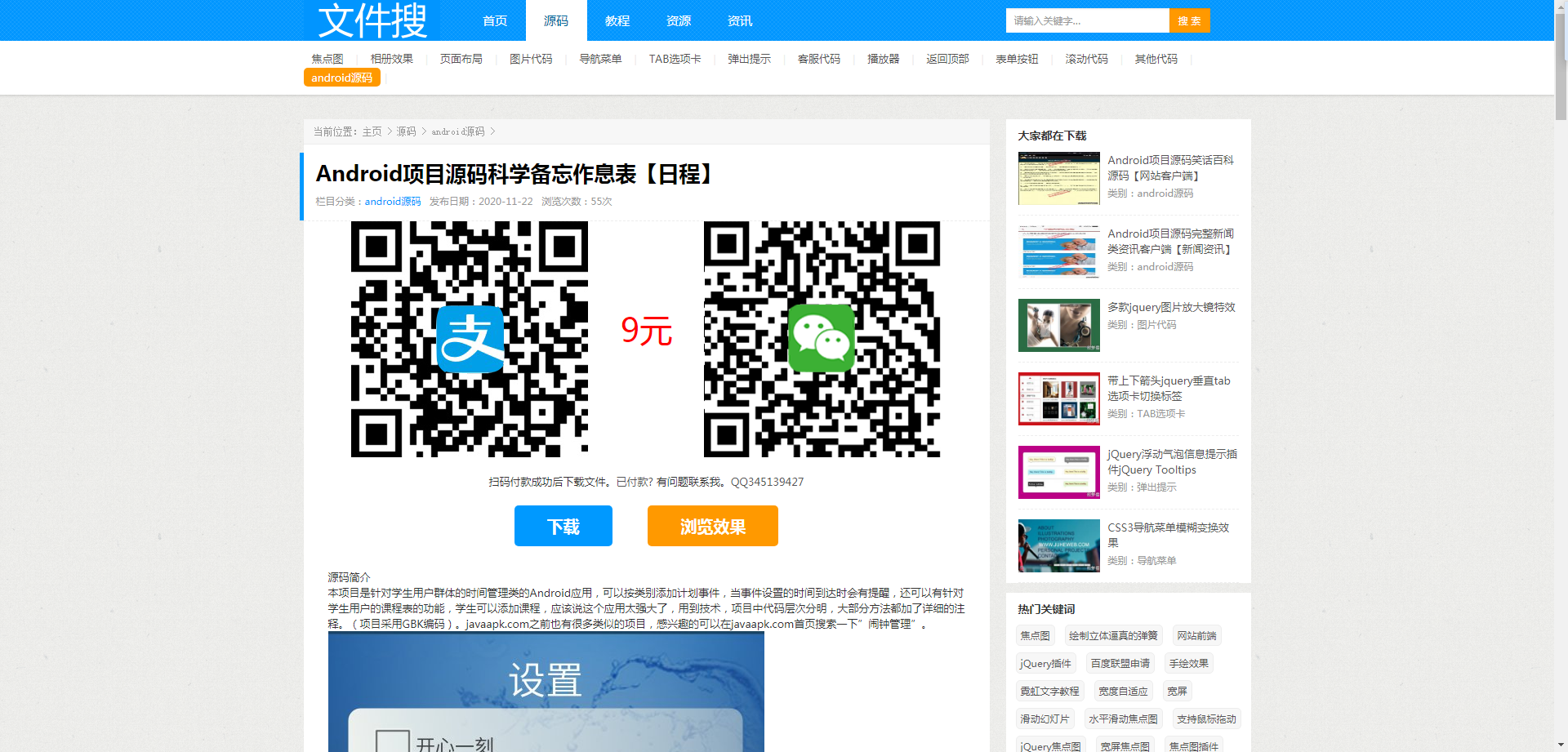Focus the keyword search input field

pyautogui.click(x=1087, y=20)
